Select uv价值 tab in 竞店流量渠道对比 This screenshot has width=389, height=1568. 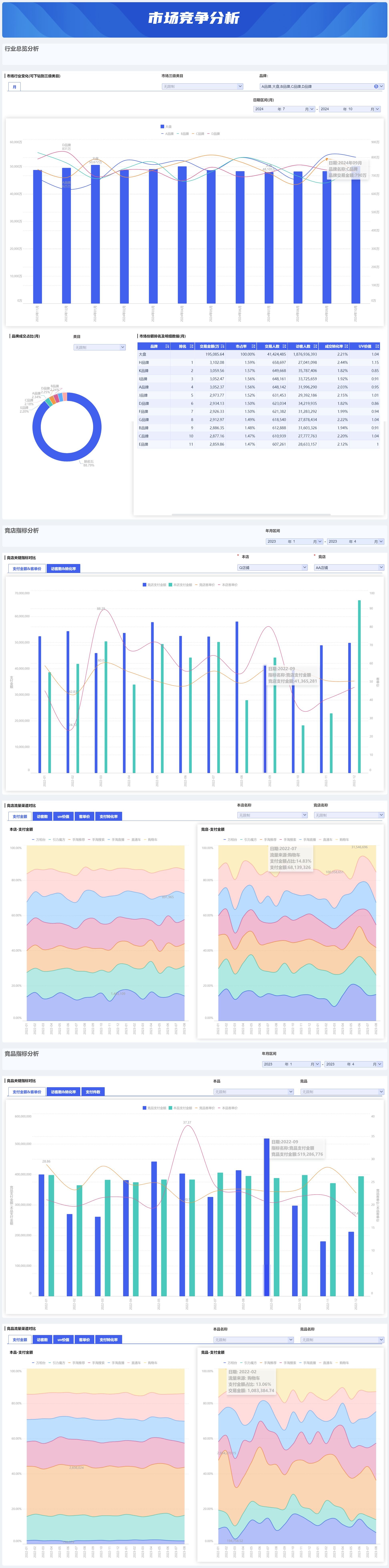tap(63, 816)
